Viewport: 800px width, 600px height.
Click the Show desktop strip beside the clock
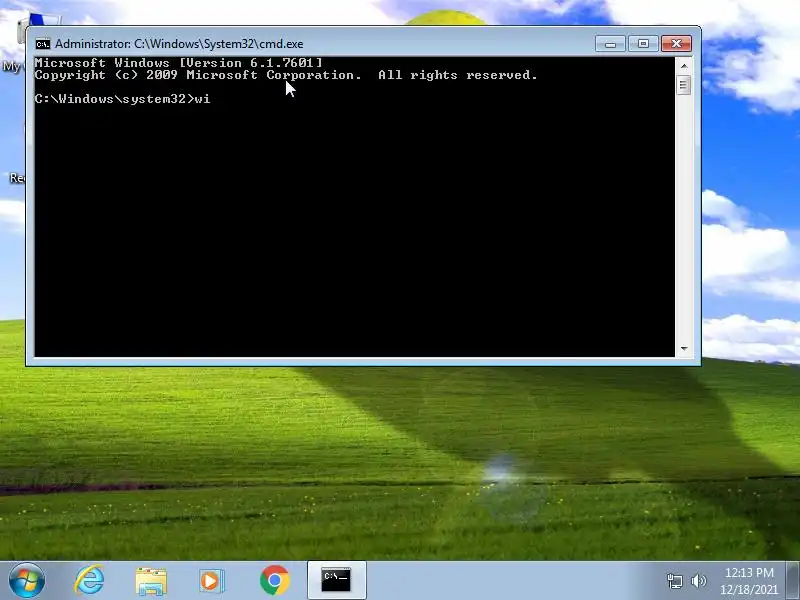coord(792,581)
